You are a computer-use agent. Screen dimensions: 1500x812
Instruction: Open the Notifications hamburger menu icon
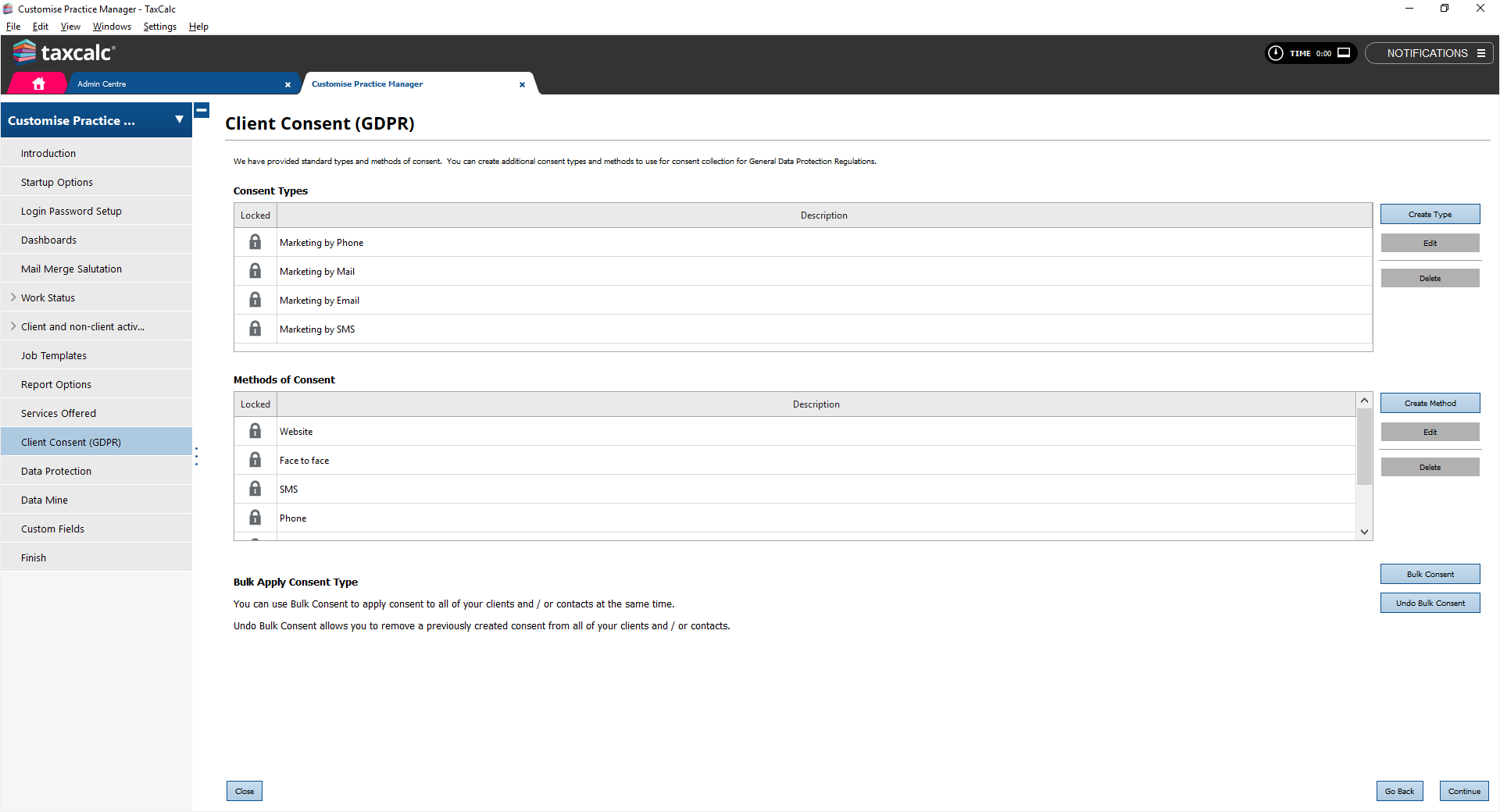coord(1480,53)
